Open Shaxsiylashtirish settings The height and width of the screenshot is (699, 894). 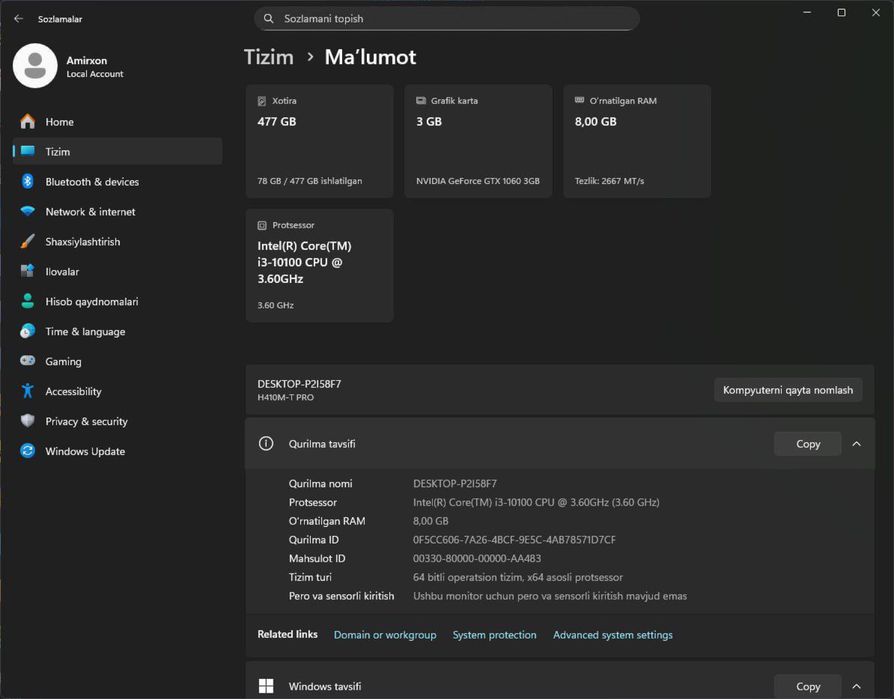[117, 241]
